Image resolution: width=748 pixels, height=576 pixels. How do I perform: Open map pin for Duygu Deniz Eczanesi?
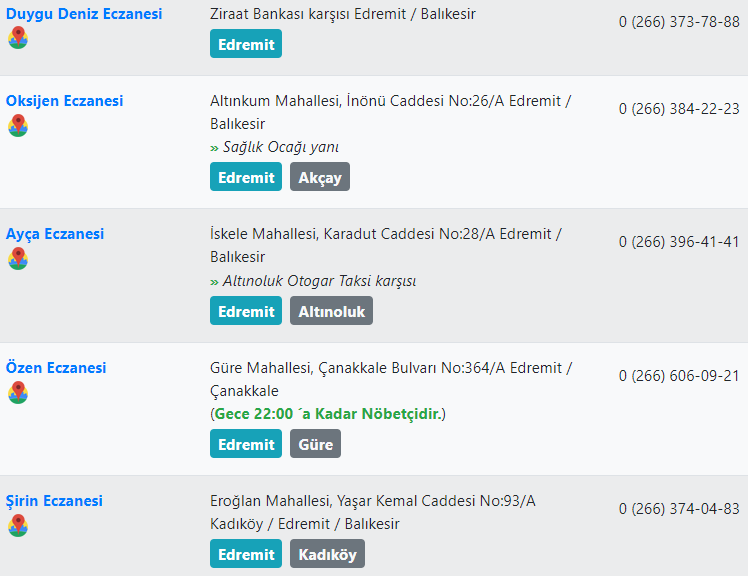(18, 38)
